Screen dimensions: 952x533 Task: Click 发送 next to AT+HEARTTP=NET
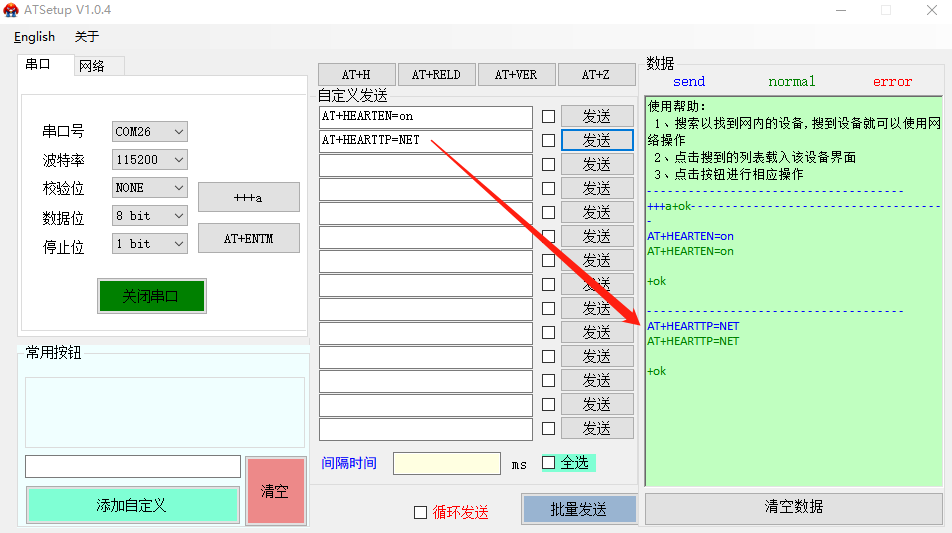(597, 141)
